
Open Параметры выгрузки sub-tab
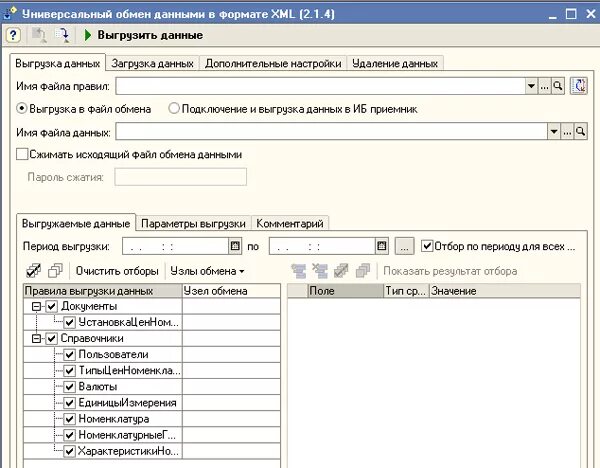193,223
